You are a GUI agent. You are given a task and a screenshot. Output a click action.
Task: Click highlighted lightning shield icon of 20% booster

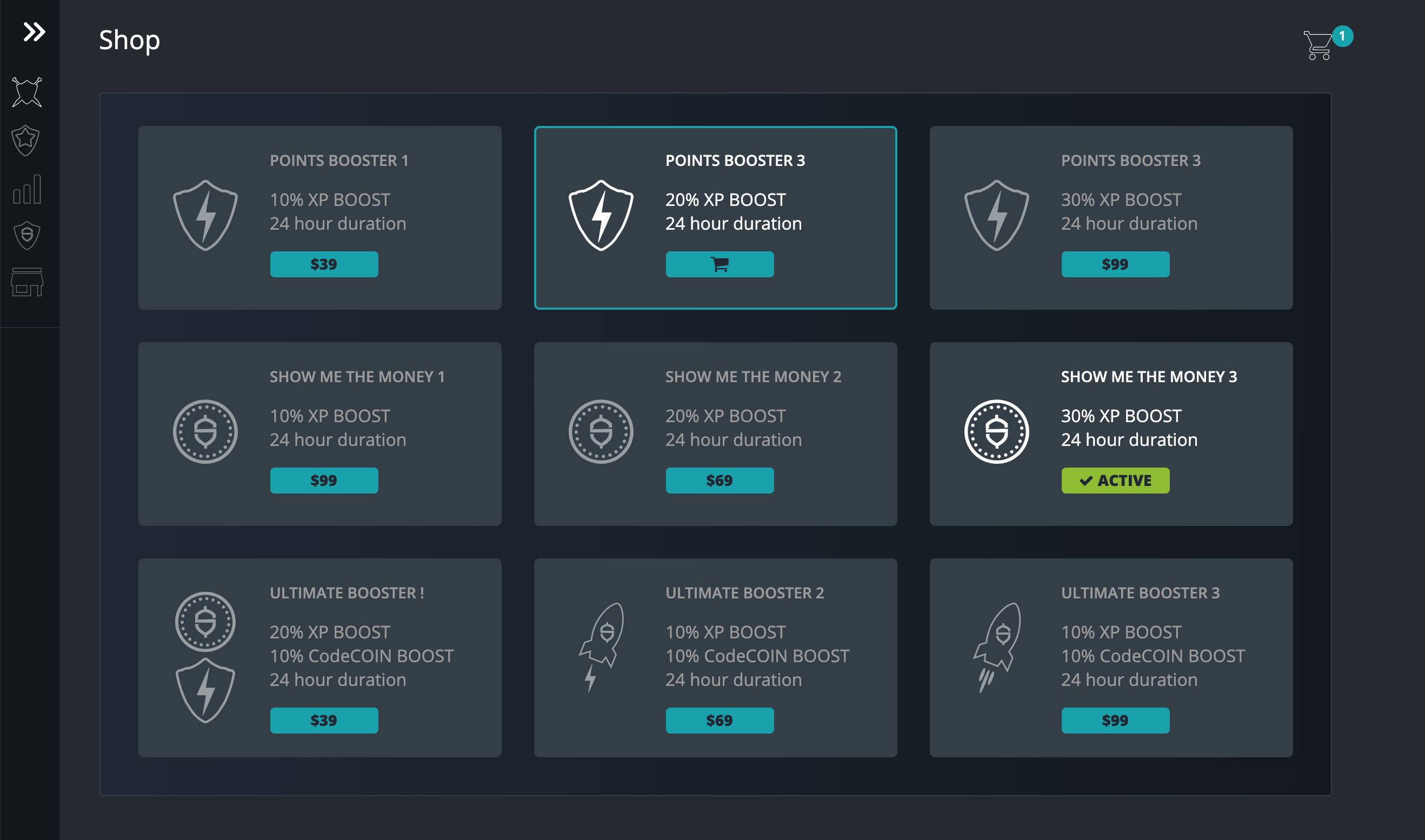pyautogui.click(x=601, y=215)
